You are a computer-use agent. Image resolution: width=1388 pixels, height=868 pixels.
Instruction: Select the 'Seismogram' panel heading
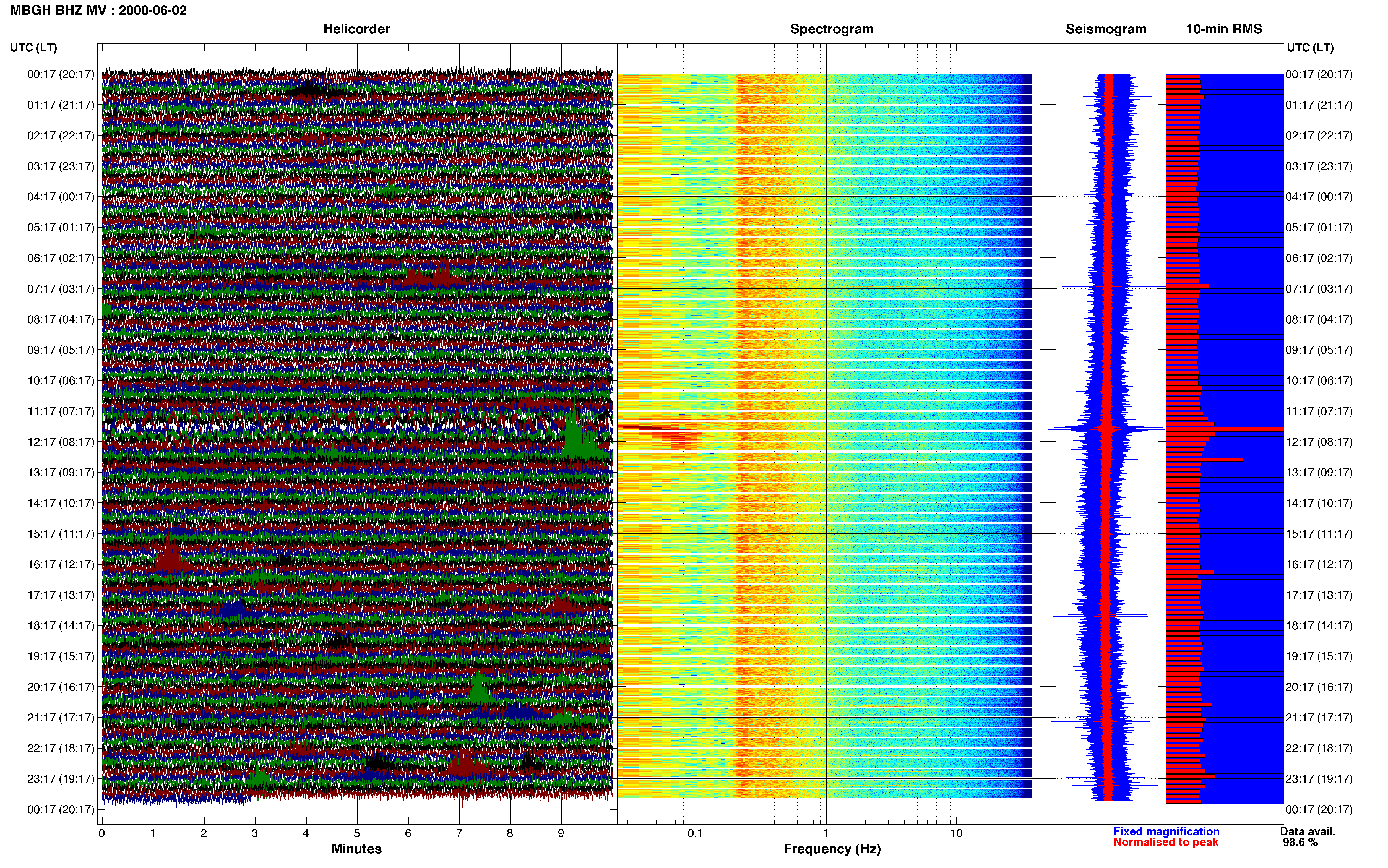(1106, 29)
